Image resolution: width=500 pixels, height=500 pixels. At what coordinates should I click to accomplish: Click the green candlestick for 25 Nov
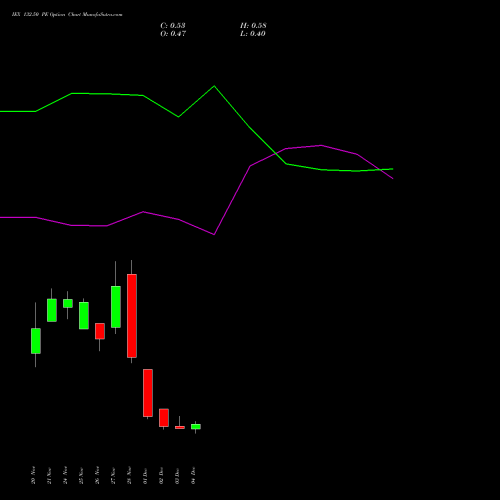pyautogui.click(x=84, y=316)
